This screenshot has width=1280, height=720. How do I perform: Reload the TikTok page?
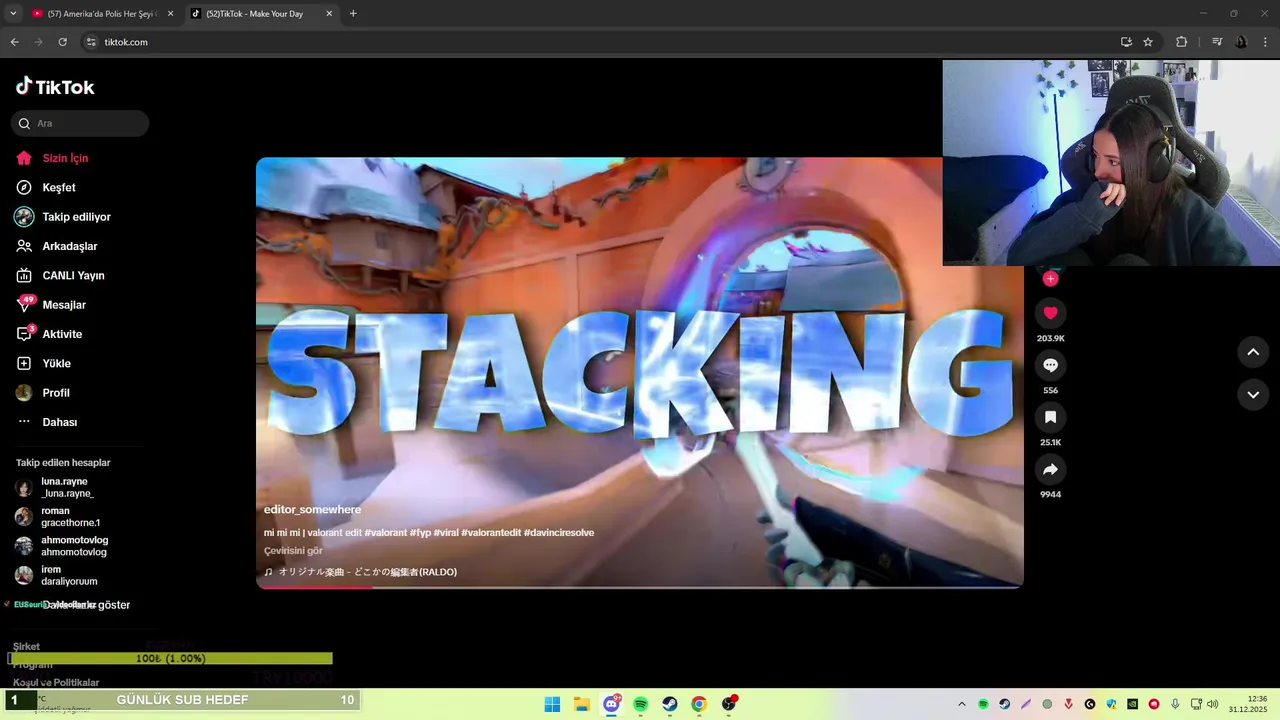click(x=62, y=42)
